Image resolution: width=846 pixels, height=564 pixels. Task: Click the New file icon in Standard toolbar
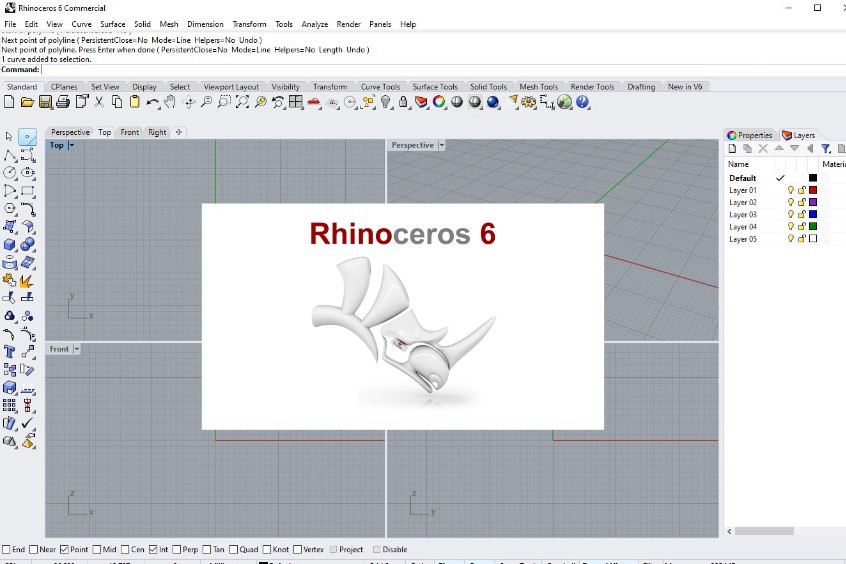coord(9,102)
